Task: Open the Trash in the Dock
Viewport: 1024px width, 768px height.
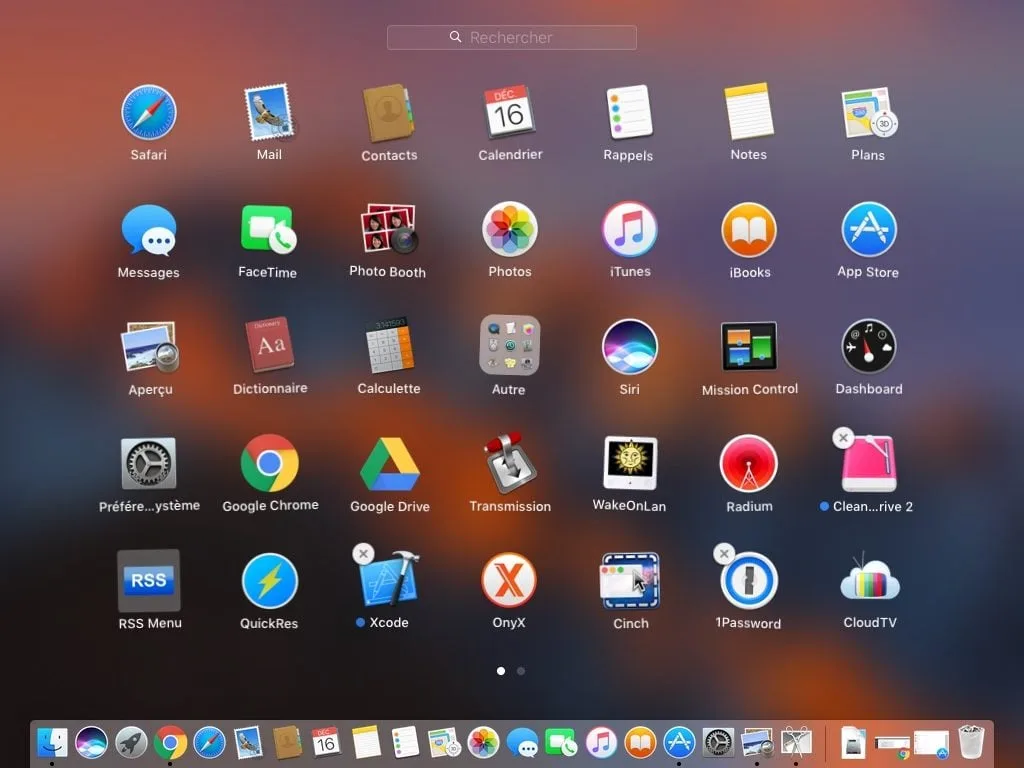Action: (x=971, y=742)
